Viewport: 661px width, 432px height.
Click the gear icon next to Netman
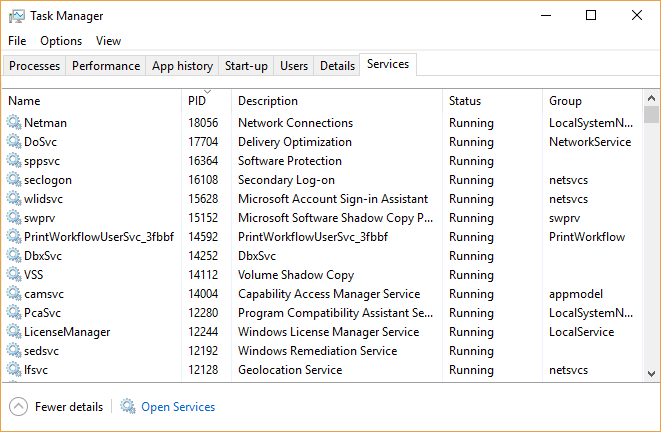[14, 123]
